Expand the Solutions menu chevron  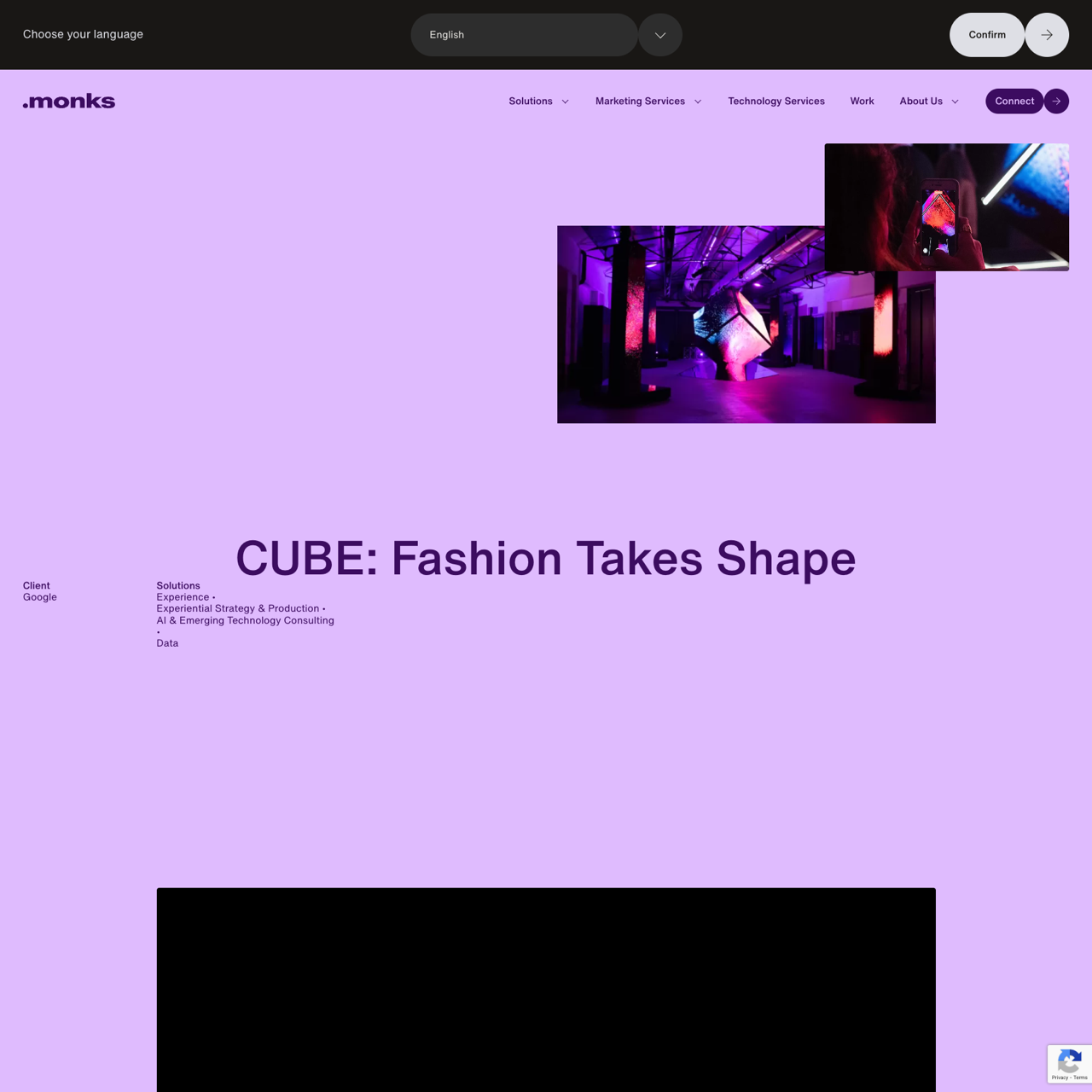[x=565, y=102]
